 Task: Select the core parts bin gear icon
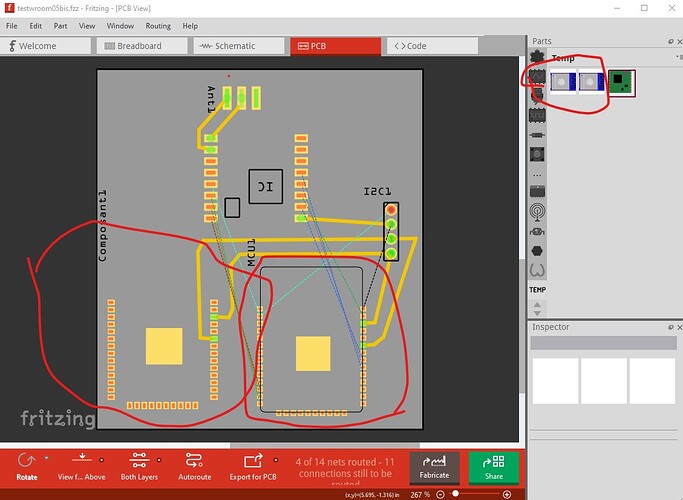point(537,57)
